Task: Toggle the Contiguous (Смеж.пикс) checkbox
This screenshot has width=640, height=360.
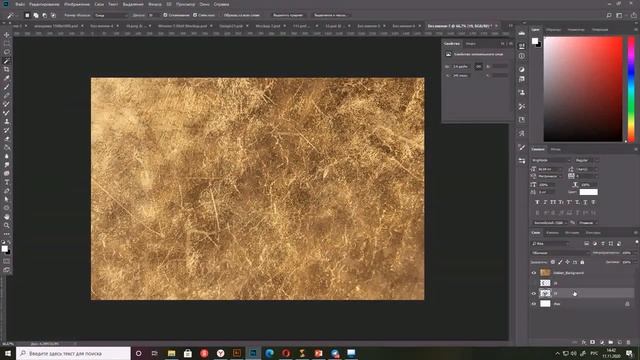Action: pos(195,15)
